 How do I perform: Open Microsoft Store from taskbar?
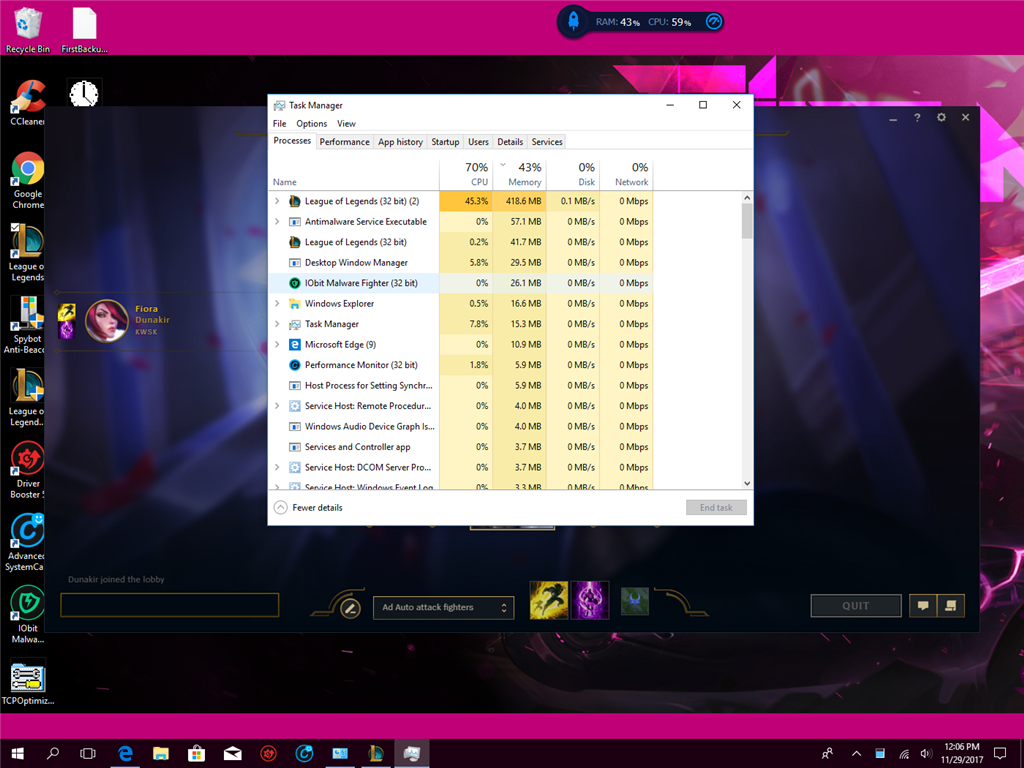click(197, 754)
